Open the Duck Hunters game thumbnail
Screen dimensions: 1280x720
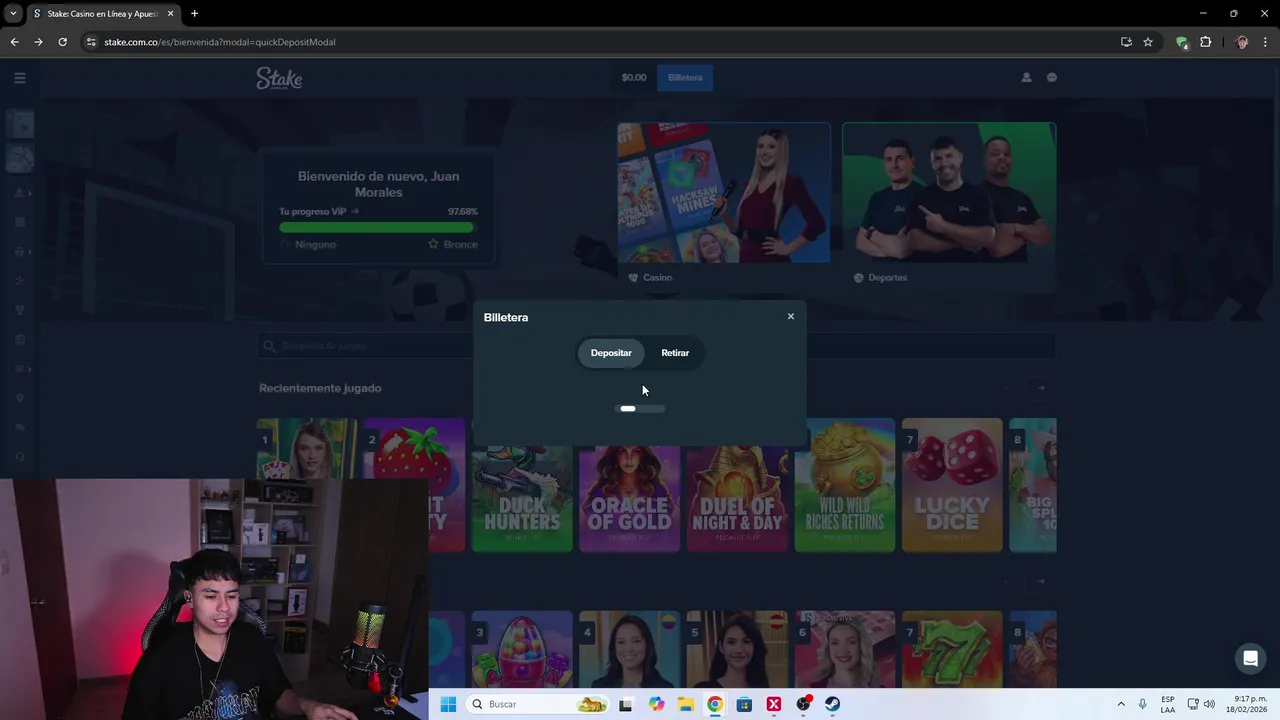[x=522, y=485]
